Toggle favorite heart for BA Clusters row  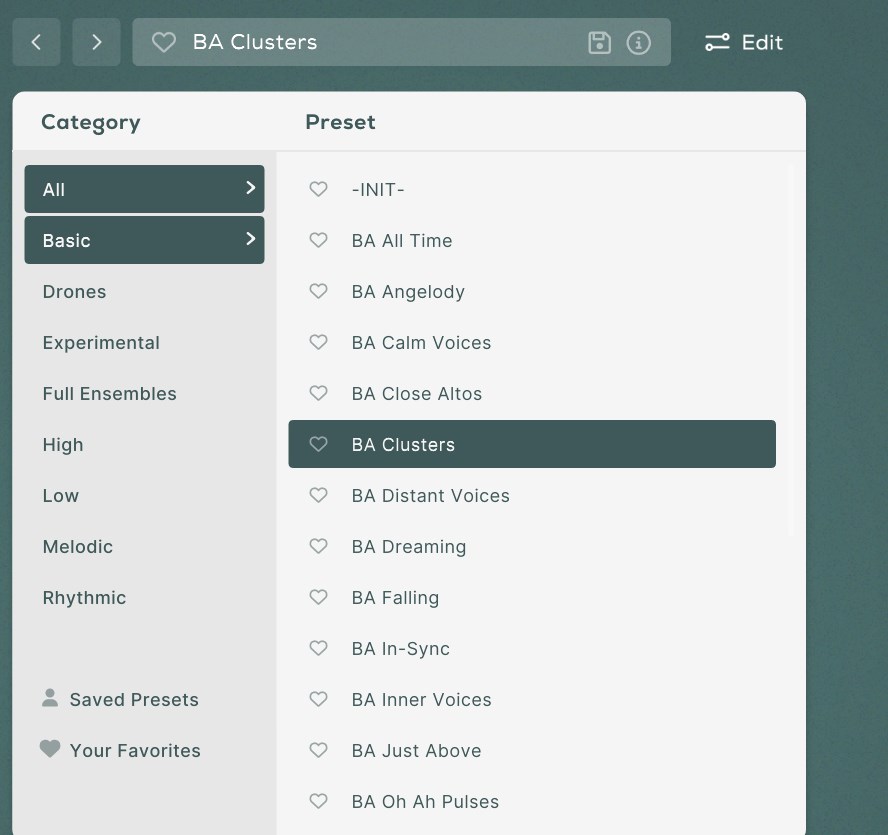[318, 444]
